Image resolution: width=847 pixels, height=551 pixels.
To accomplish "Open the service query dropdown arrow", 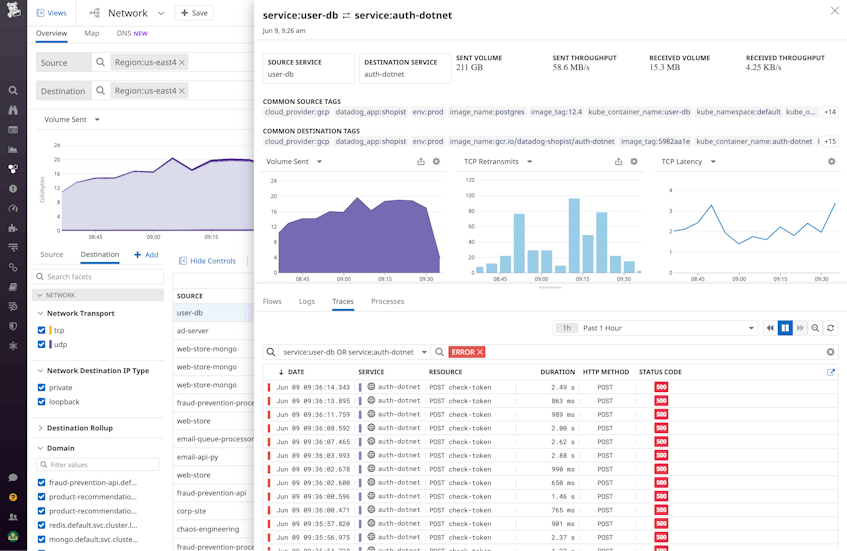I will pyautogui.click(x=424, y=352).
